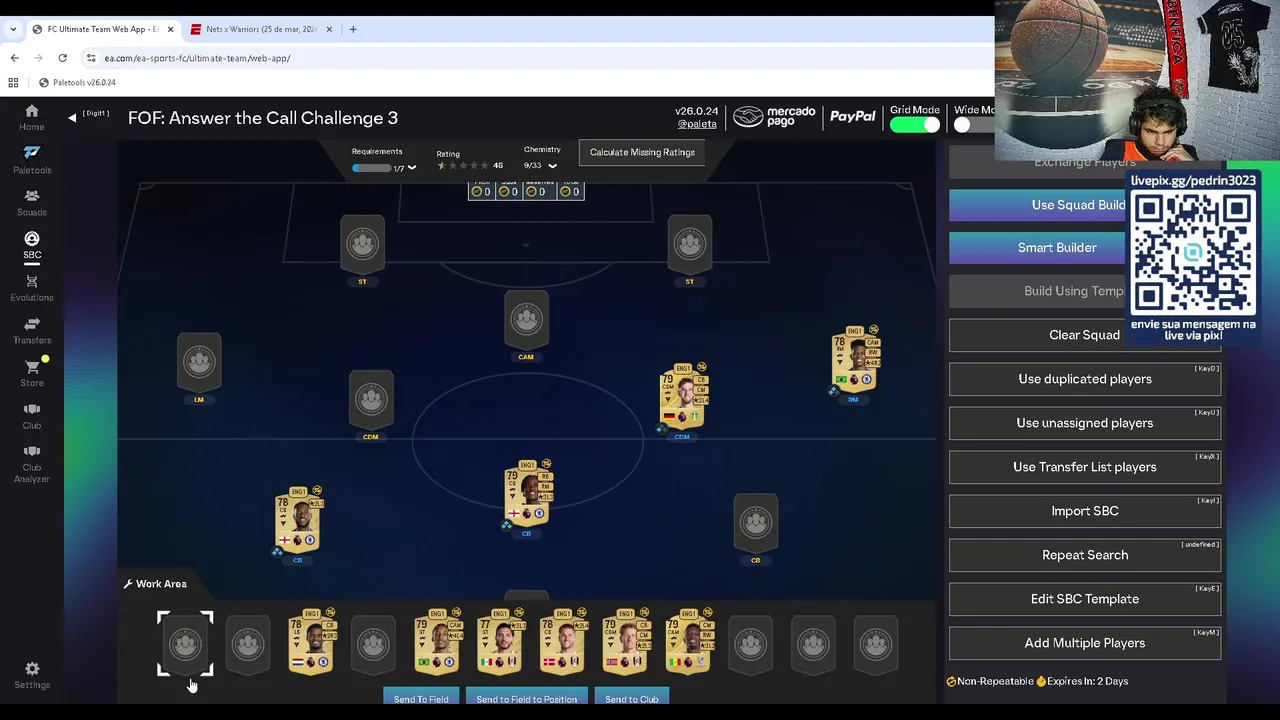Select the bracket-highlighted empty Work Area slot
1280x720 pixels.
185,644
